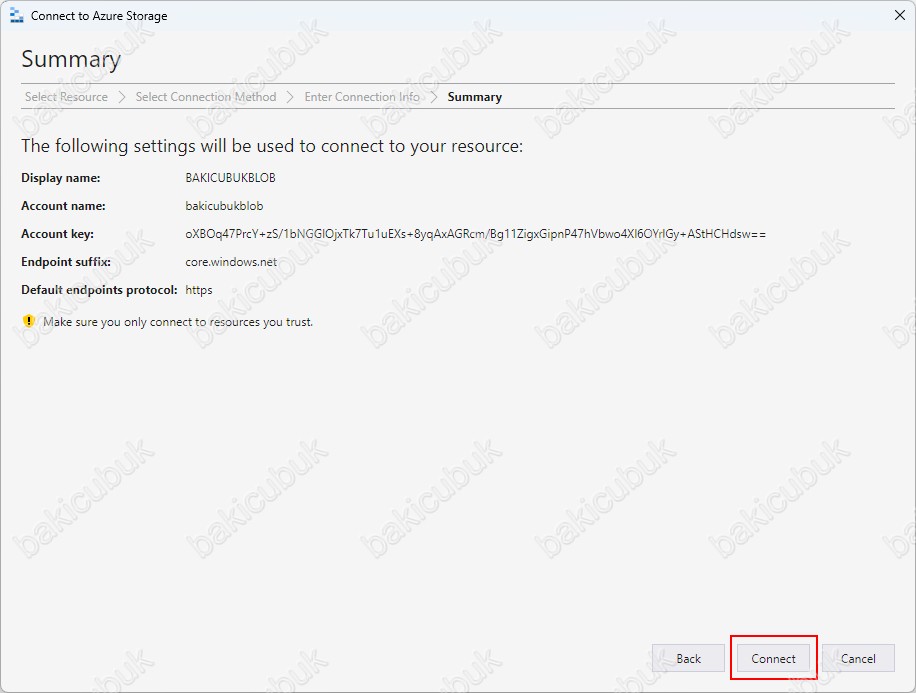Click the yellow warning shield icon
The image size is (916, 693).
point(29,321)
